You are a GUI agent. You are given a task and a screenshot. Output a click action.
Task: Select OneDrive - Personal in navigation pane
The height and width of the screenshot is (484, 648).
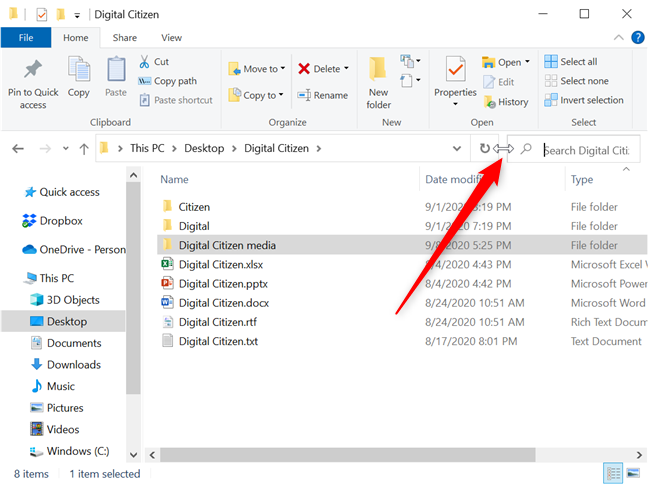pyautogui.click(x=74, y=249)
